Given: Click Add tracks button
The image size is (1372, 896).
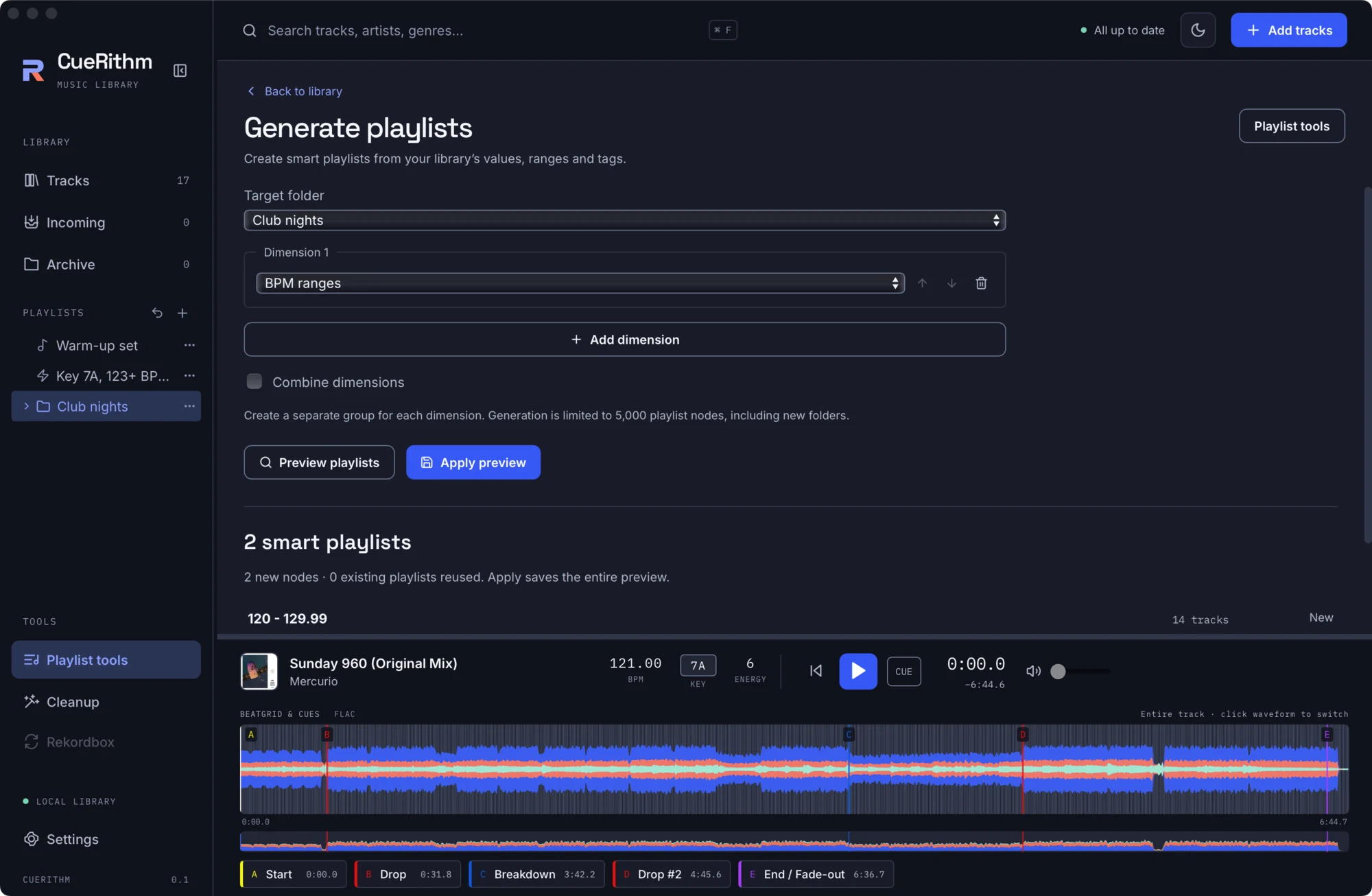Looking at the screenshot, I should [1288, 30].
